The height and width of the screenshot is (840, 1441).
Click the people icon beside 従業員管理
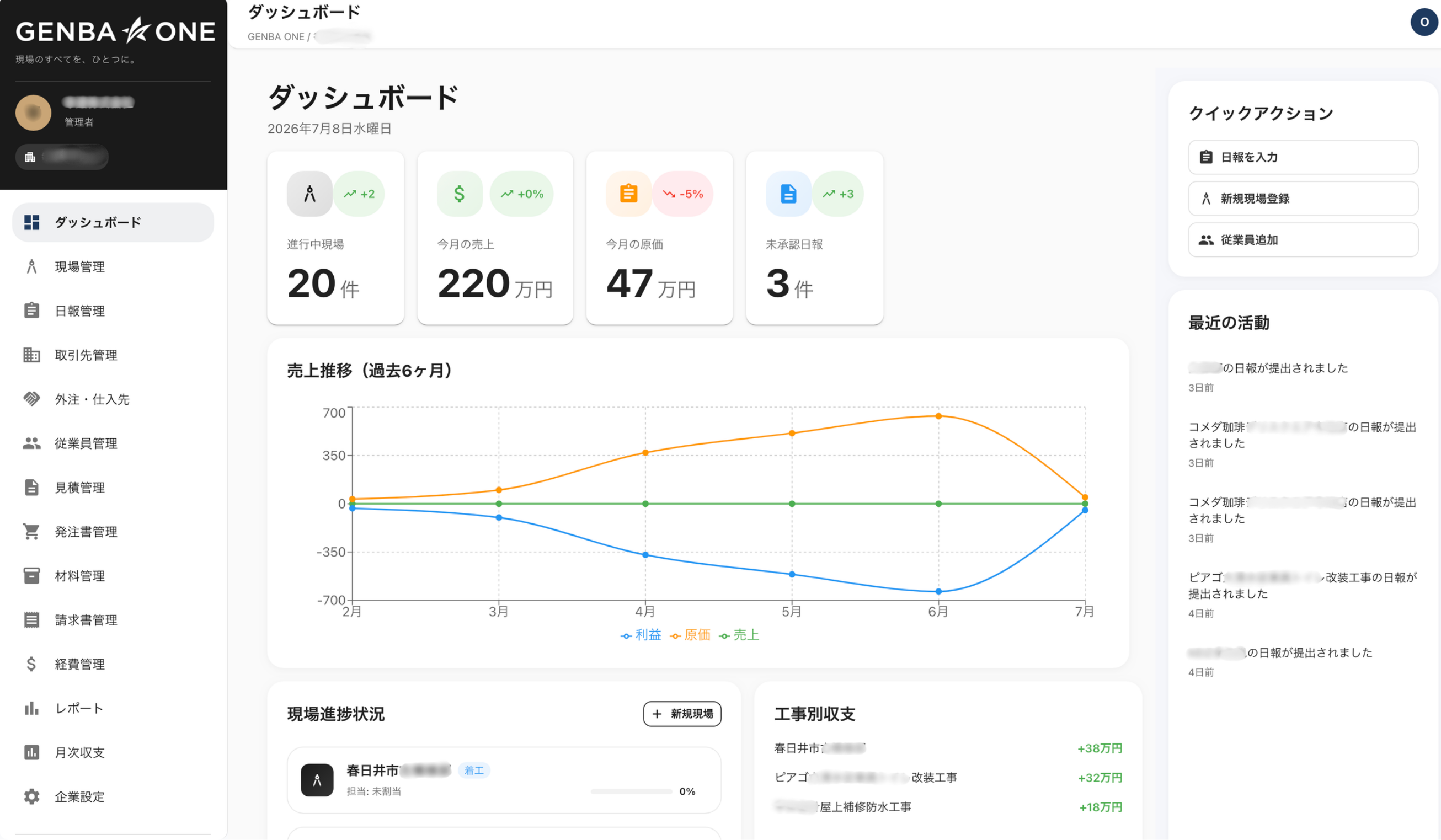[x=31, y=443]
